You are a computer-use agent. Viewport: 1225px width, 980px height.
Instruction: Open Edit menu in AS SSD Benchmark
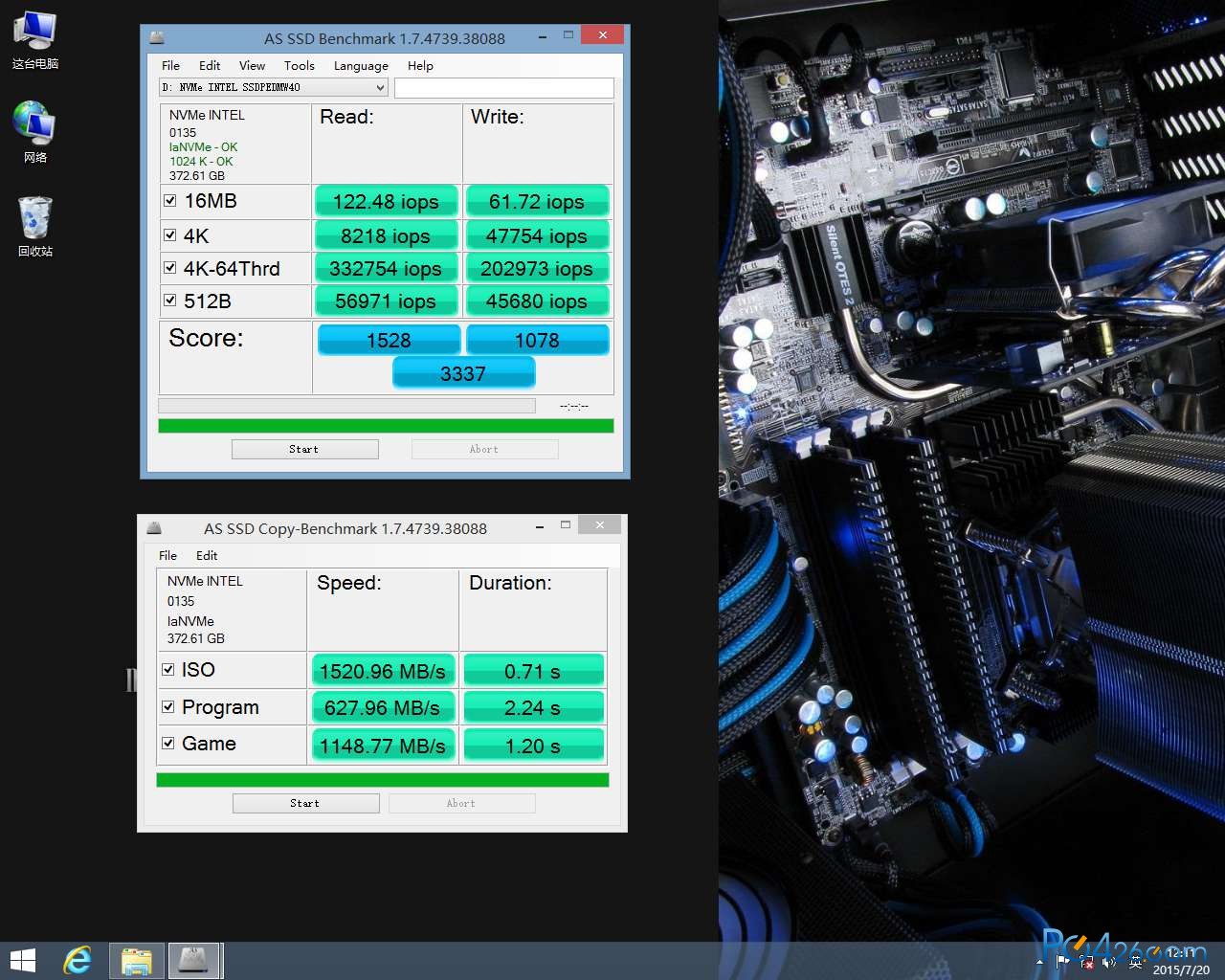[210, 66]
